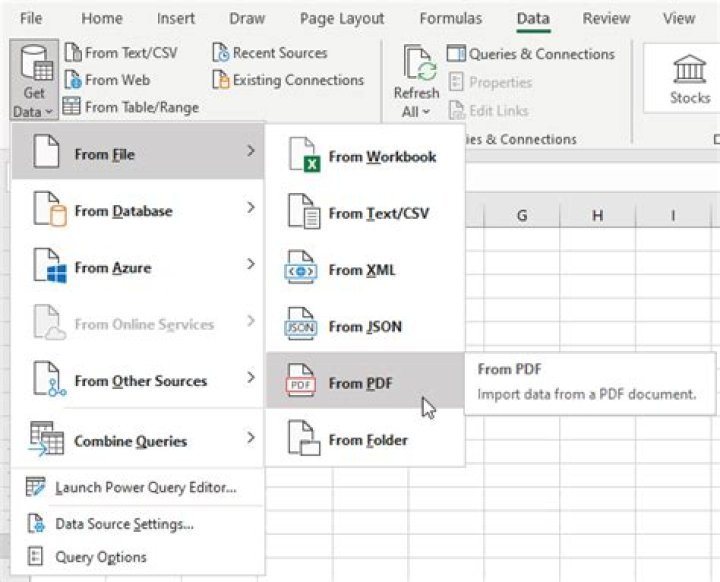Switch to the Formulas ribbon tab
This screenshot has height=582, width=720.
click(x=451, y=18)
